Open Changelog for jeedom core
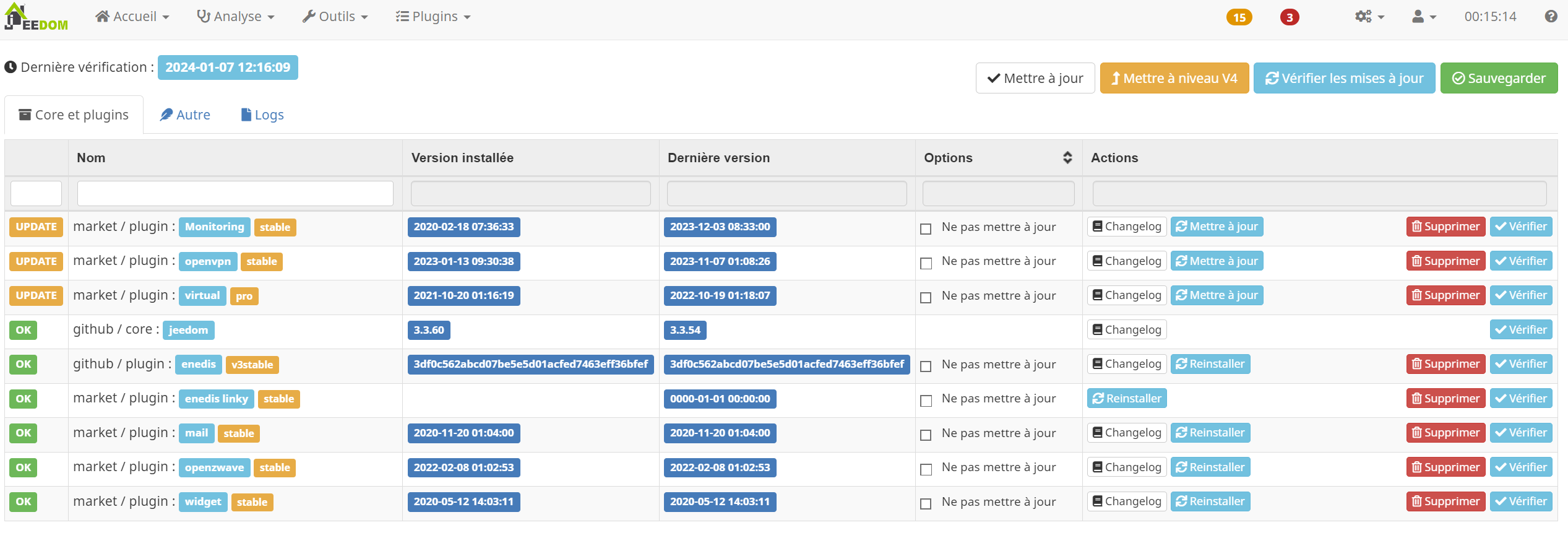This screenshot has width=1568, height=551. tap(1127, 329)
